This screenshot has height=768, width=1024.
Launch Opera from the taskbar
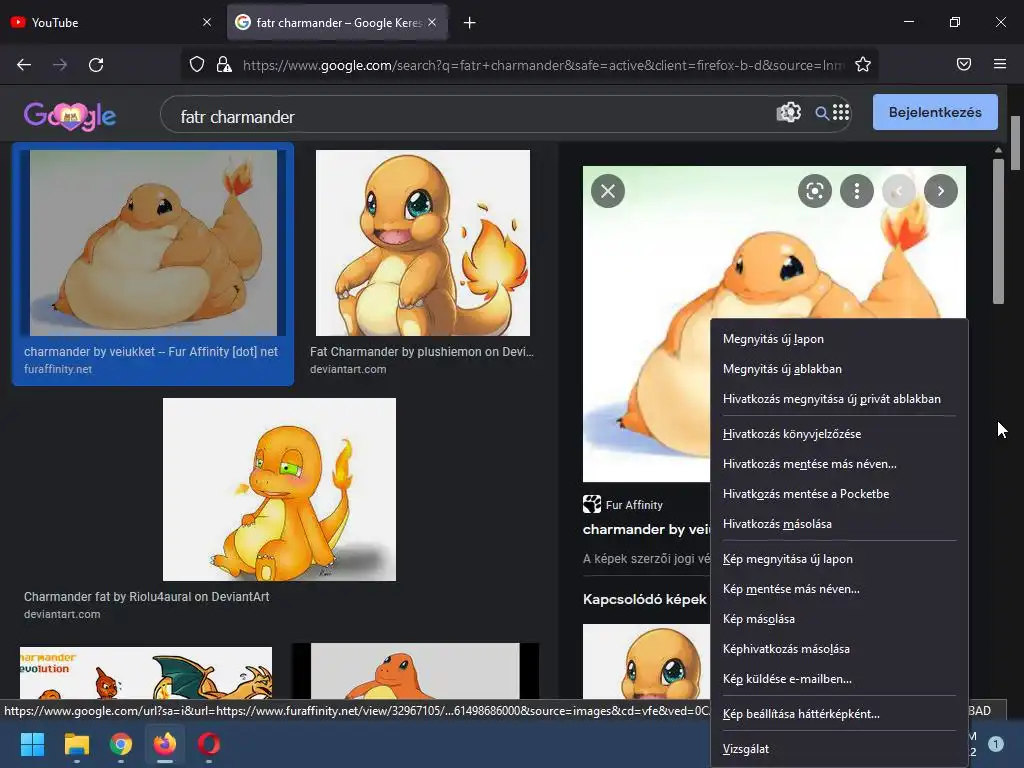click(x=209, y=744)
